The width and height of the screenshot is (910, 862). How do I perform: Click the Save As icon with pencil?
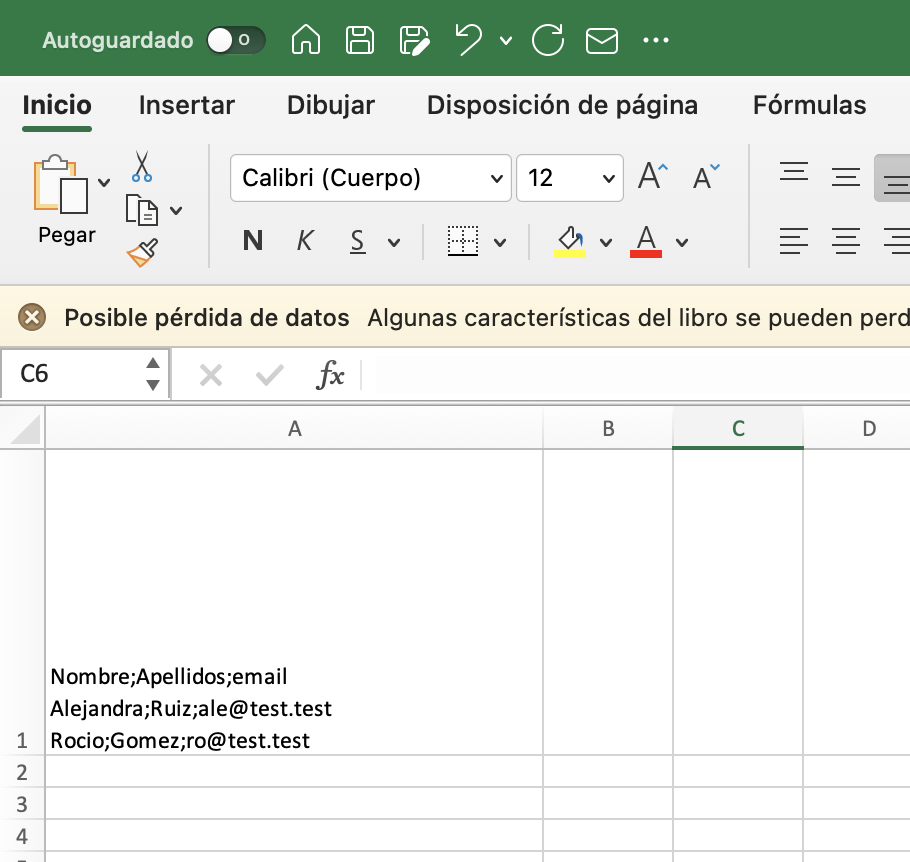point(414,40)
